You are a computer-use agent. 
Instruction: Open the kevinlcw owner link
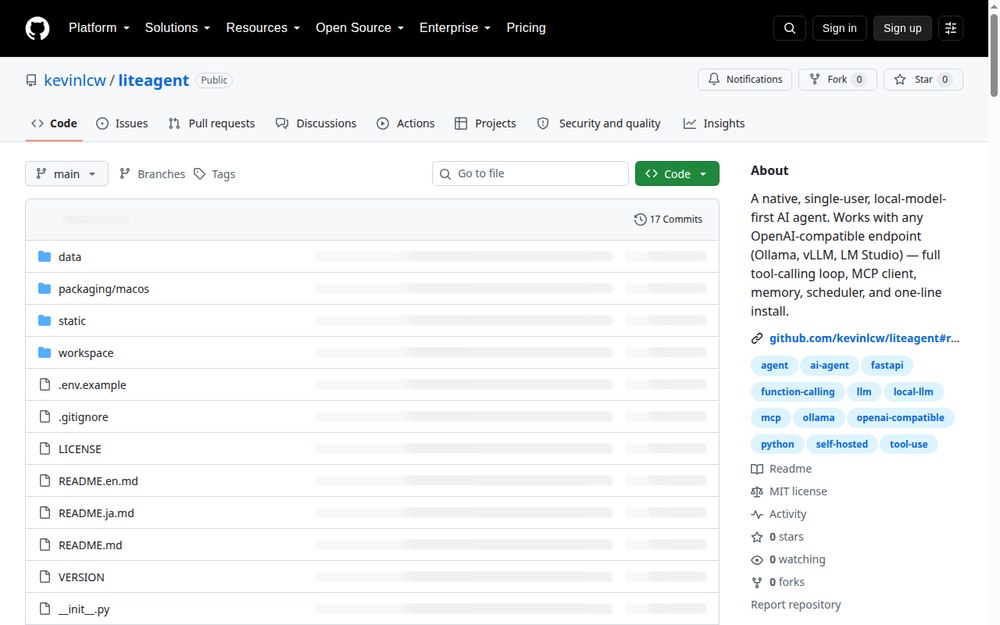tap(75, 80)
